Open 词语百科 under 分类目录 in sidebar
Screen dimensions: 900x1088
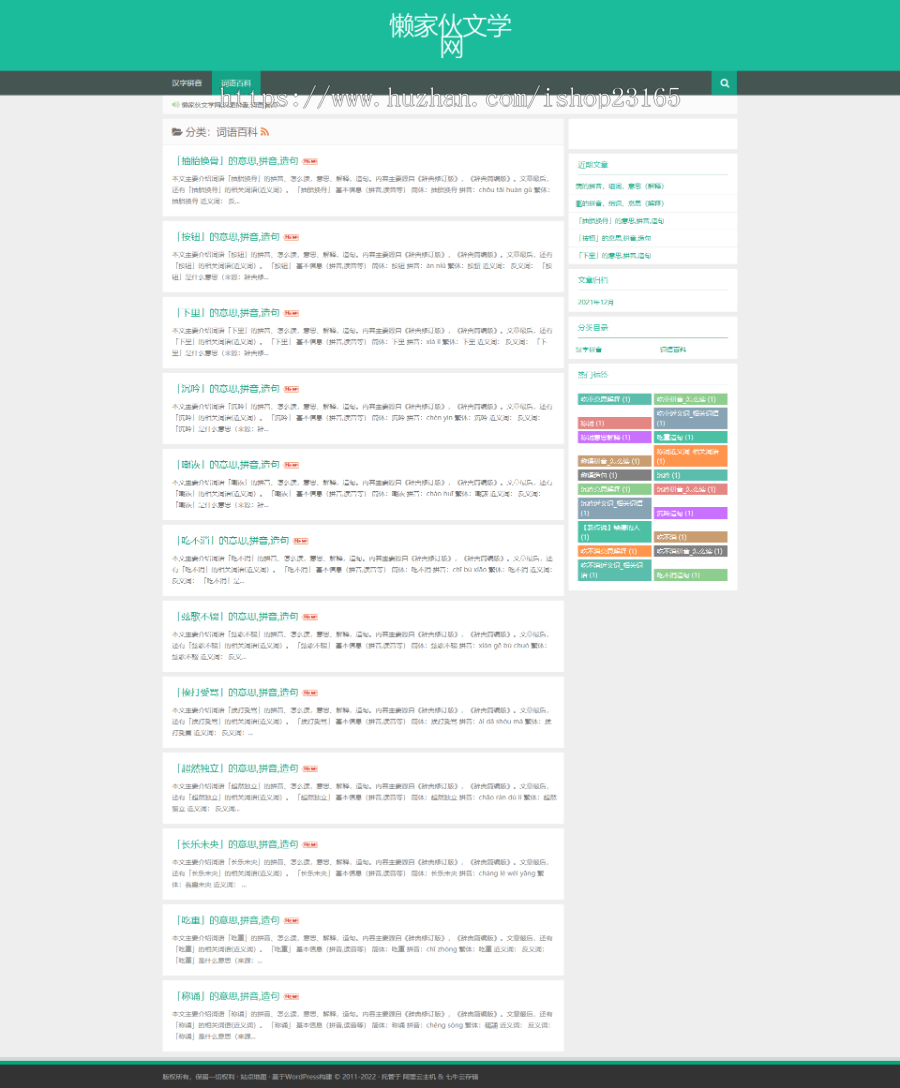tap(672, 350)
